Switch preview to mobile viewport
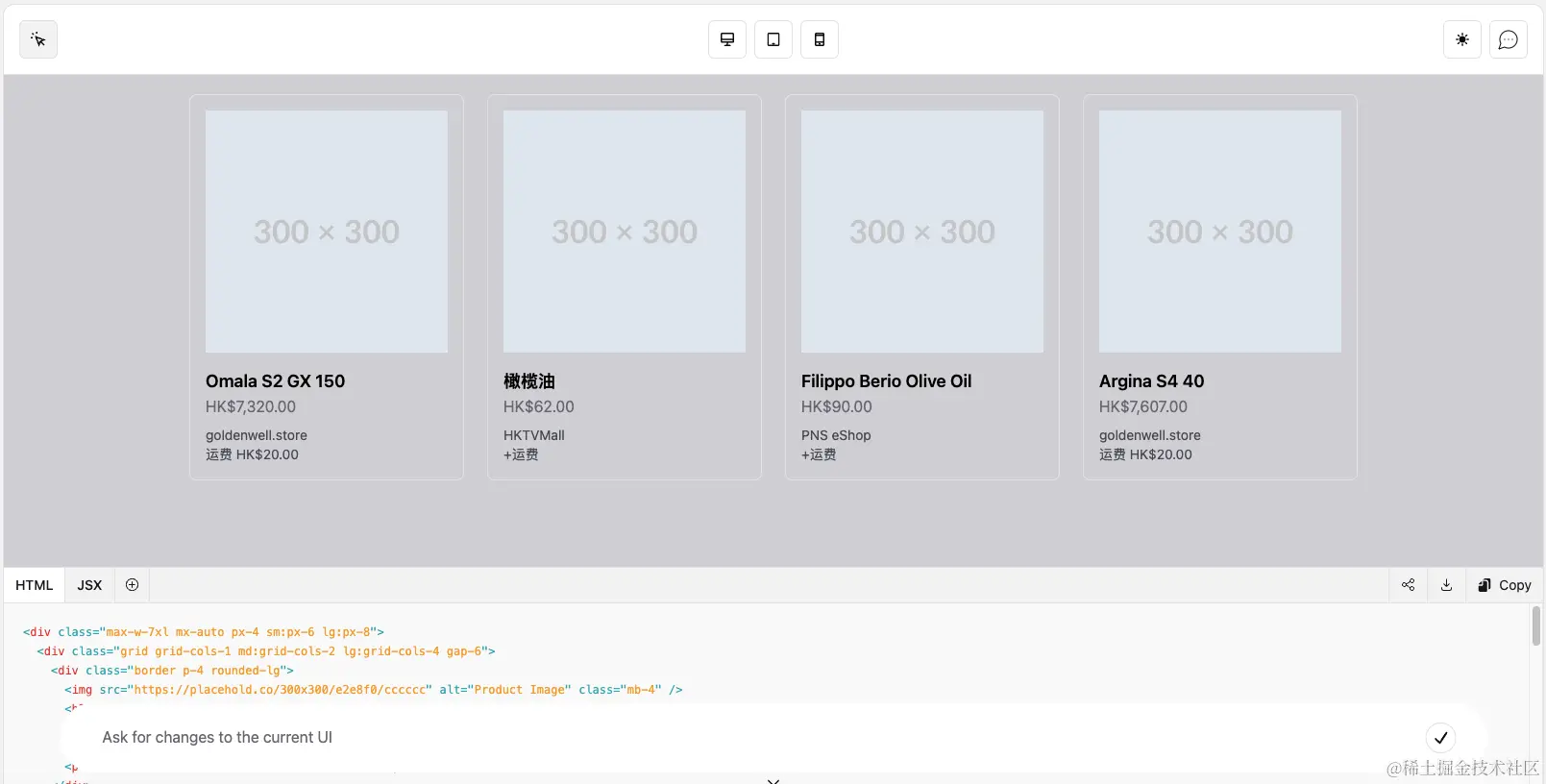 [820, 39]
